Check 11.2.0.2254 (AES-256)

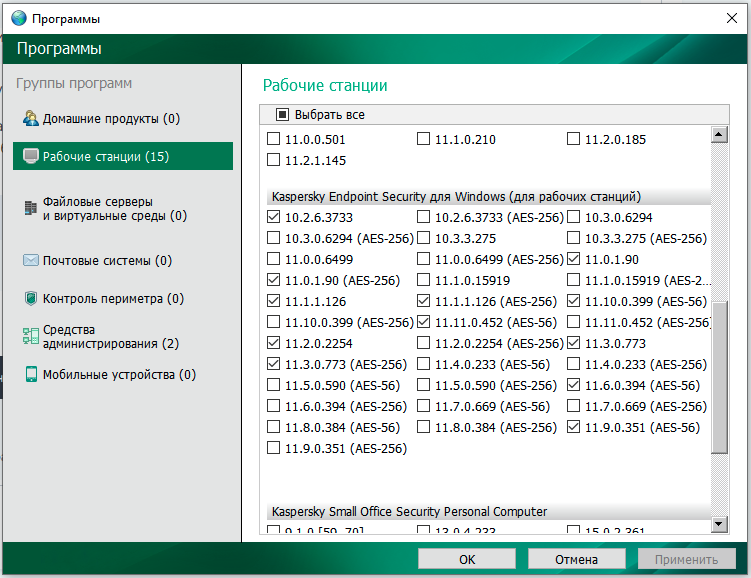(423, 343)
